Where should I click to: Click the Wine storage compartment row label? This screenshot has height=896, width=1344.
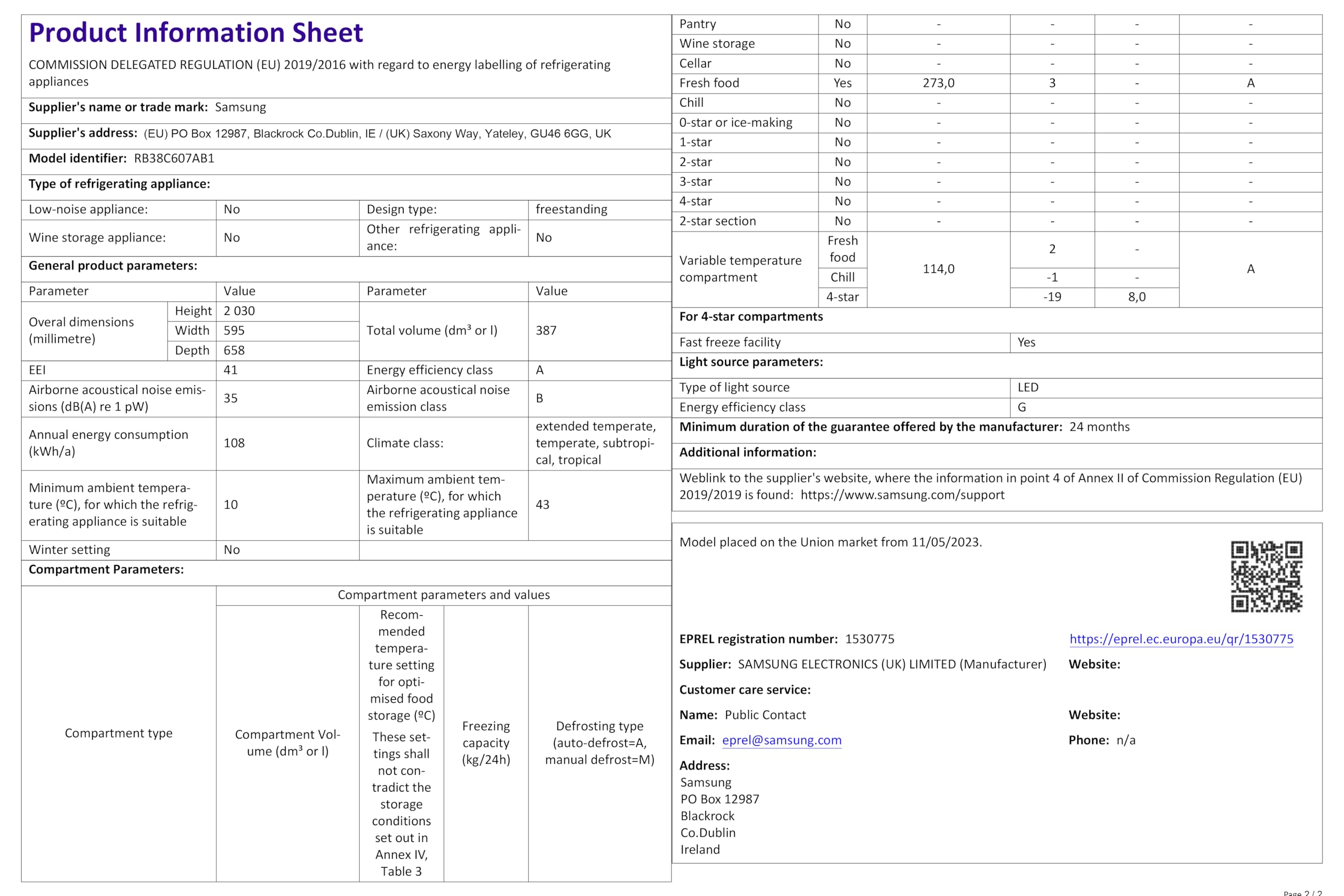[x=717, y=44]
